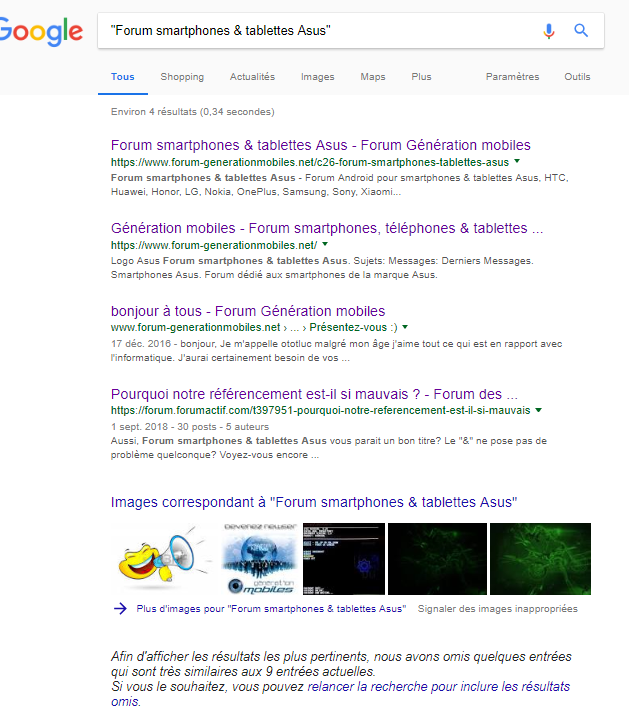Screen dimensions: 629x725
Task: Open the Outils options
Action: coord(577,77)
